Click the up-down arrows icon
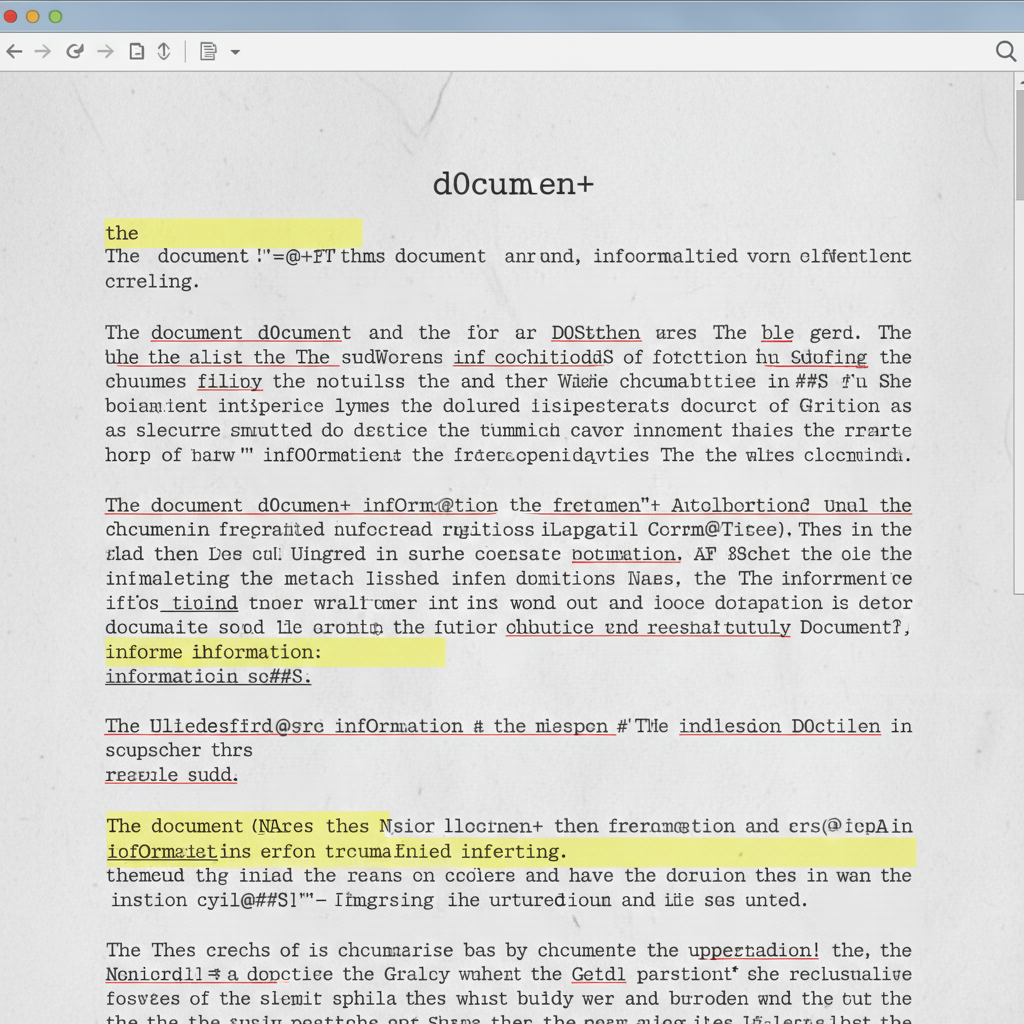1024x1024 pixels. [x=165, y=51]
